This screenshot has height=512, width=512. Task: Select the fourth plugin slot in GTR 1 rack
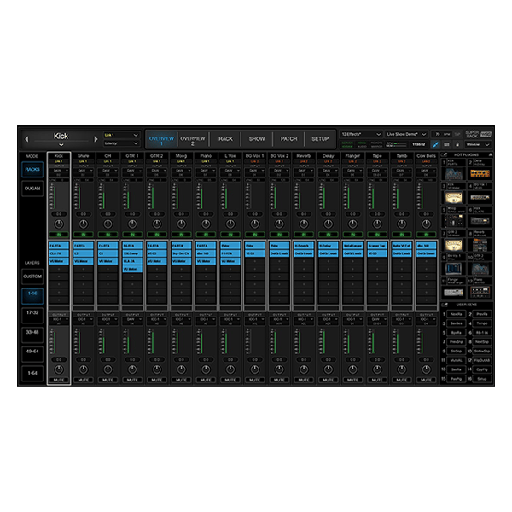[132, 269]
